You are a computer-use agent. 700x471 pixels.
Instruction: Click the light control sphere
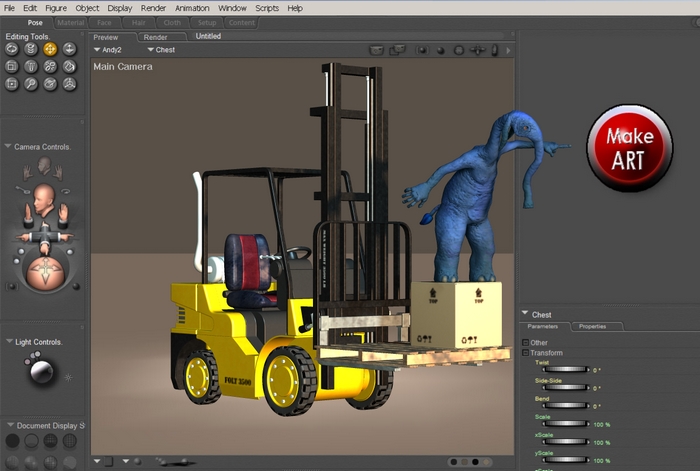(42, 372)
